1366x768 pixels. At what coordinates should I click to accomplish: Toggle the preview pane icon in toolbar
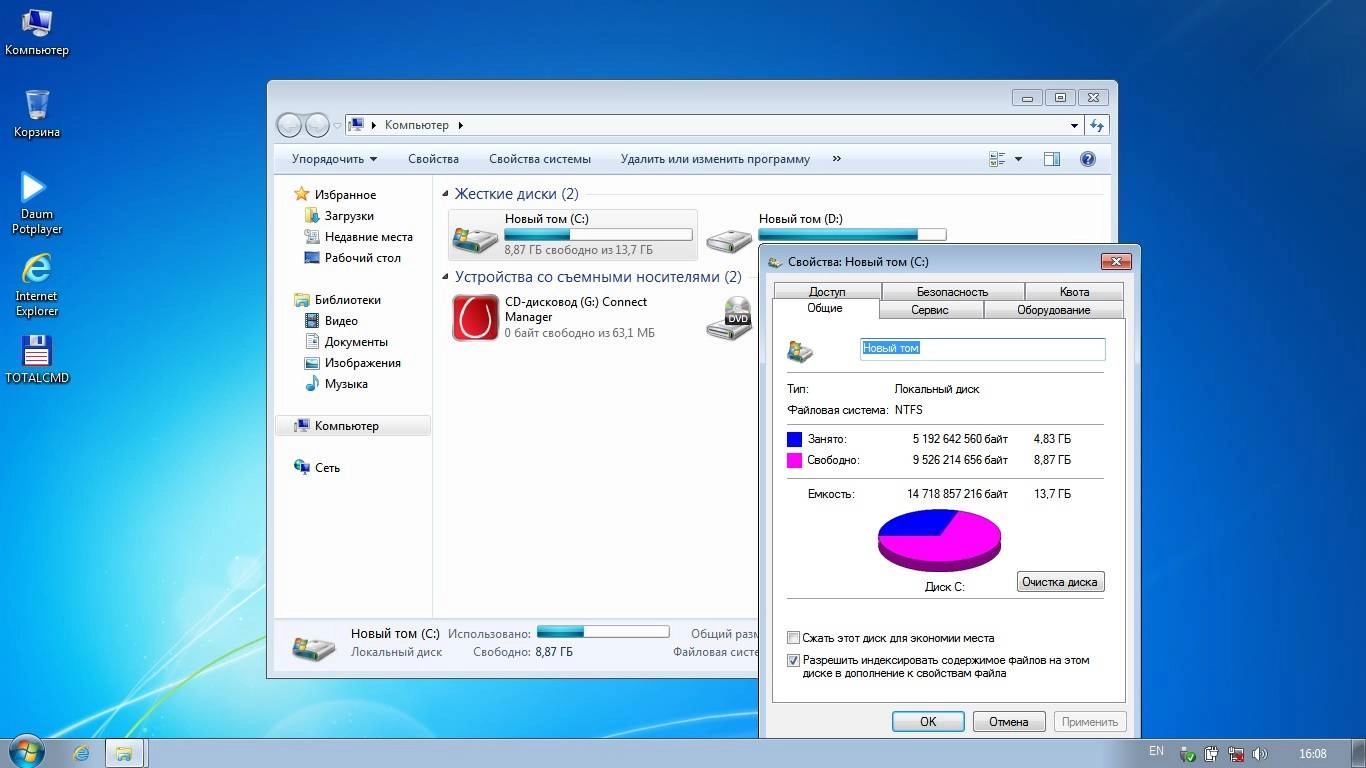coord(1052,159)
